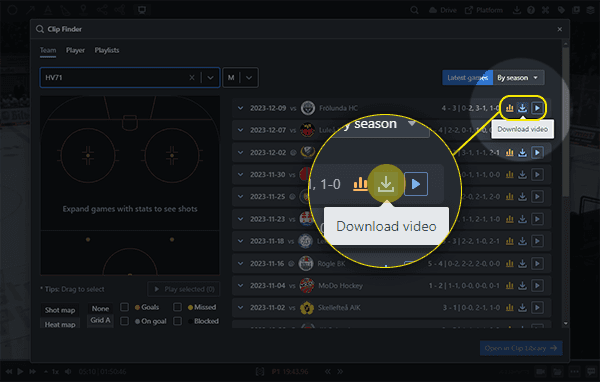Screen dimensions: 600x382
Task: Switch to Latest games view
Action: click(x=468, y=78)
